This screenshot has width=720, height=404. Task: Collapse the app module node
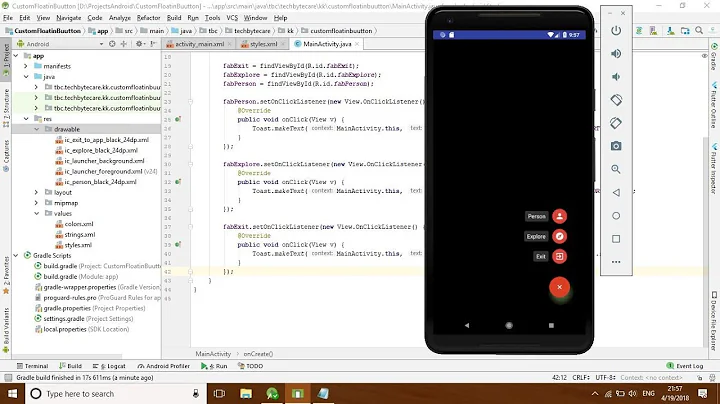[16, 56]
